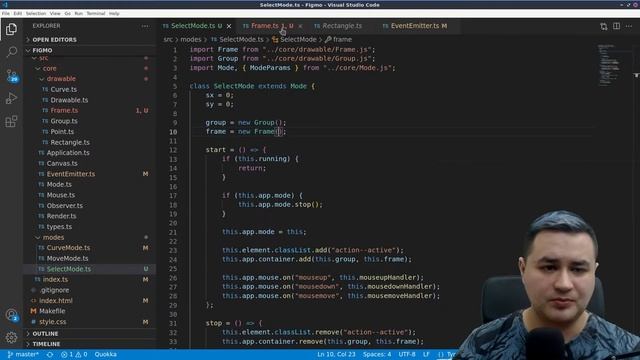Open index.html in the explorer
Viewport: 640px width, 360px height.
pyautogui.click(x=90, y=301)
